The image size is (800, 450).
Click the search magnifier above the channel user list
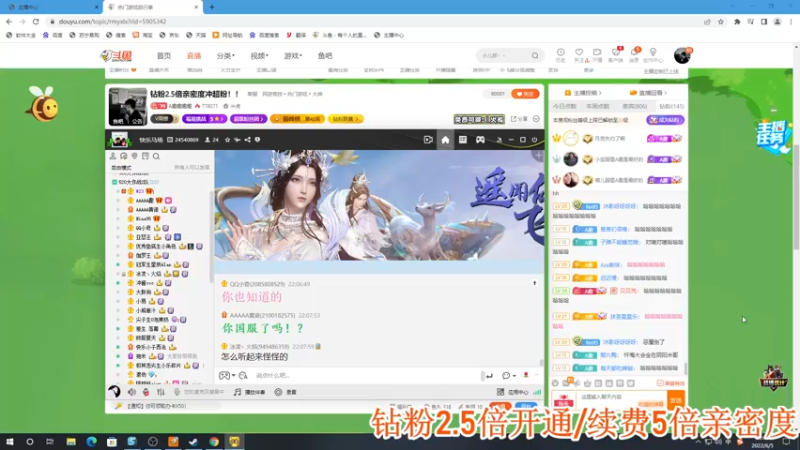156,156
